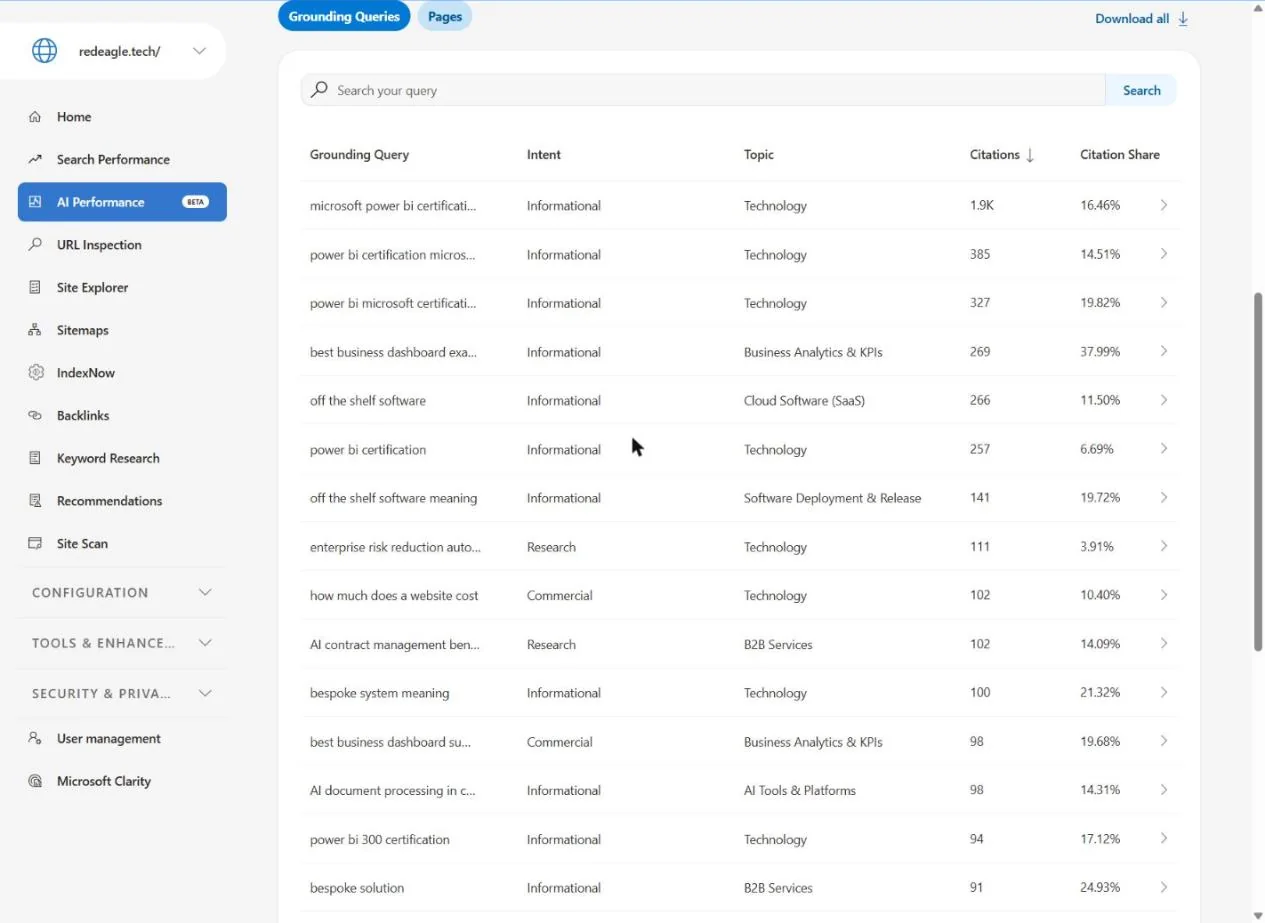Switch to the Pages tab
1265x923 pixels.
point(445,16)
